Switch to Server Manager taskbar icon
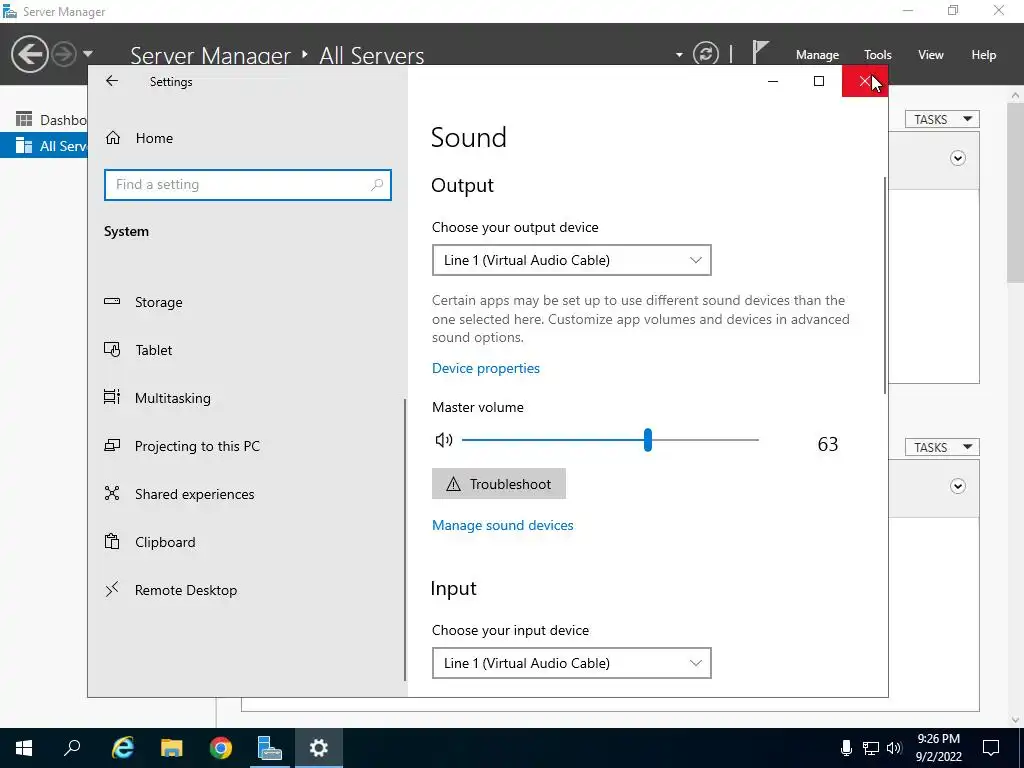Viewport: 1024px width, 768px height. [269, 748]
